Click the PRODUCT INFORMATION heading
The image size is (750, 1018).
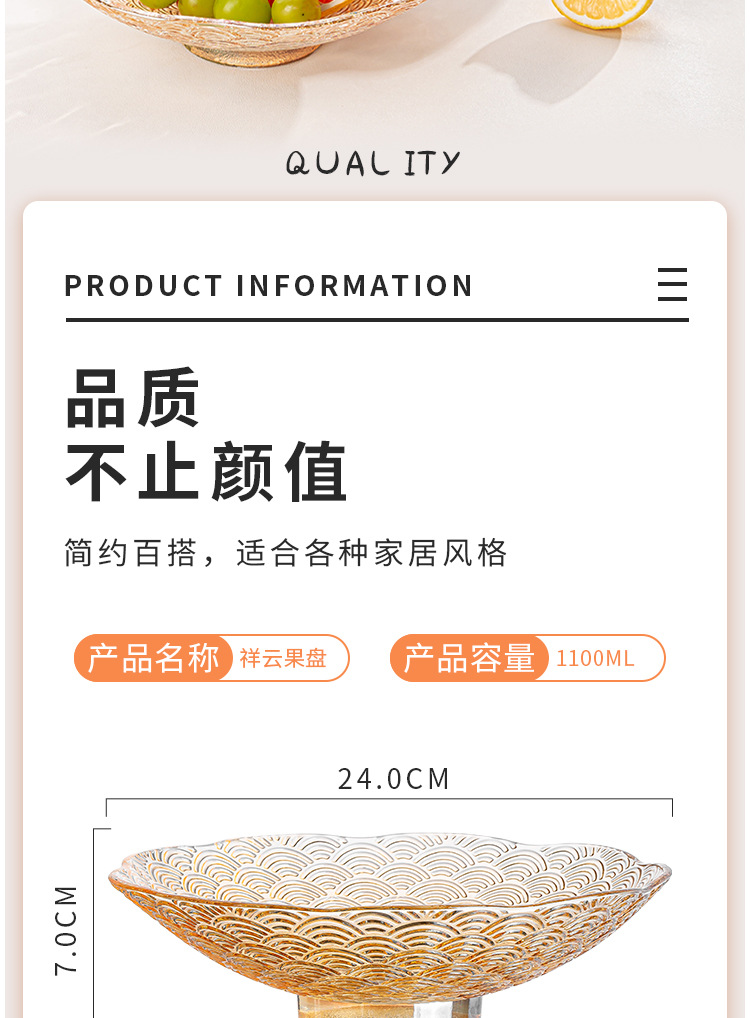[x=269, y=286]
